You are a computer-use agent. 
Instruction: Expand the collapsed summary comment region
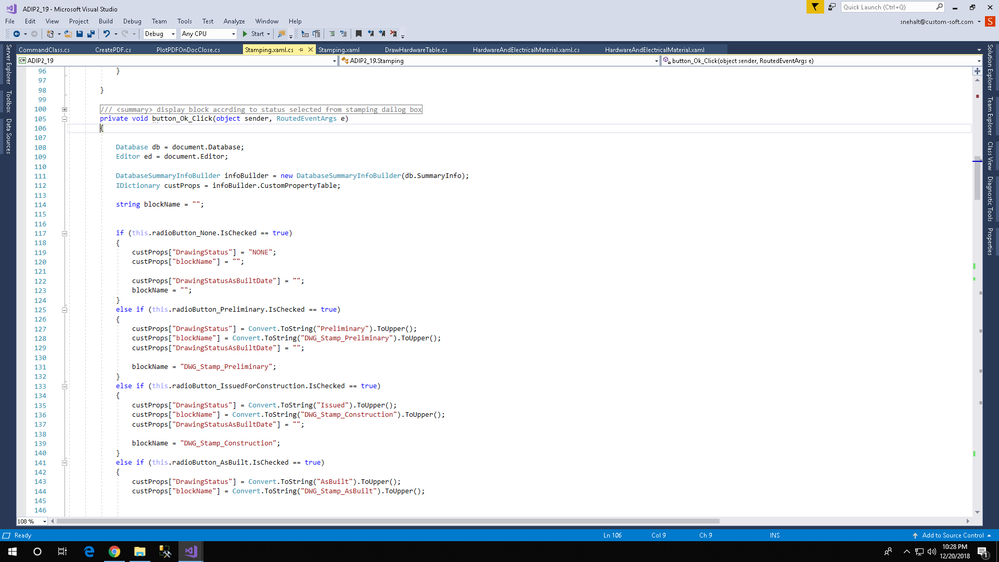coord(64,109)
